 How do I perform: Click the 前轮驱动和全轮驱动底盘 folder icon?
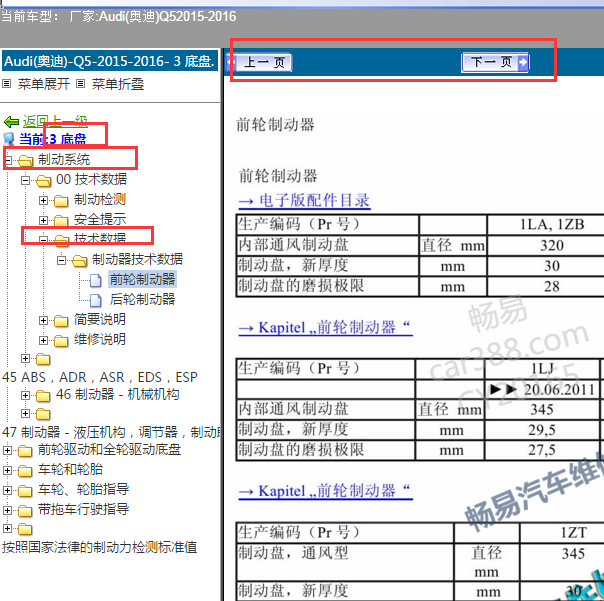[25, 450]
